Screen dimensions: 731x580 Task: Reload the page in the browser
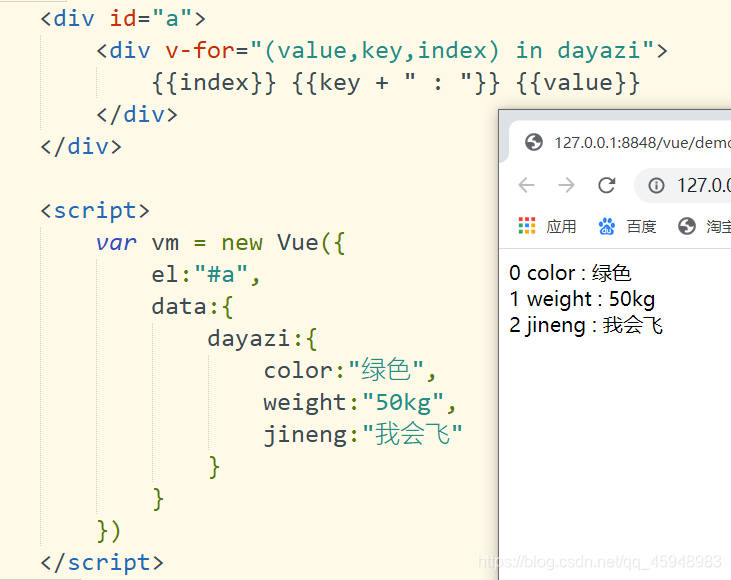click(607, 185)
